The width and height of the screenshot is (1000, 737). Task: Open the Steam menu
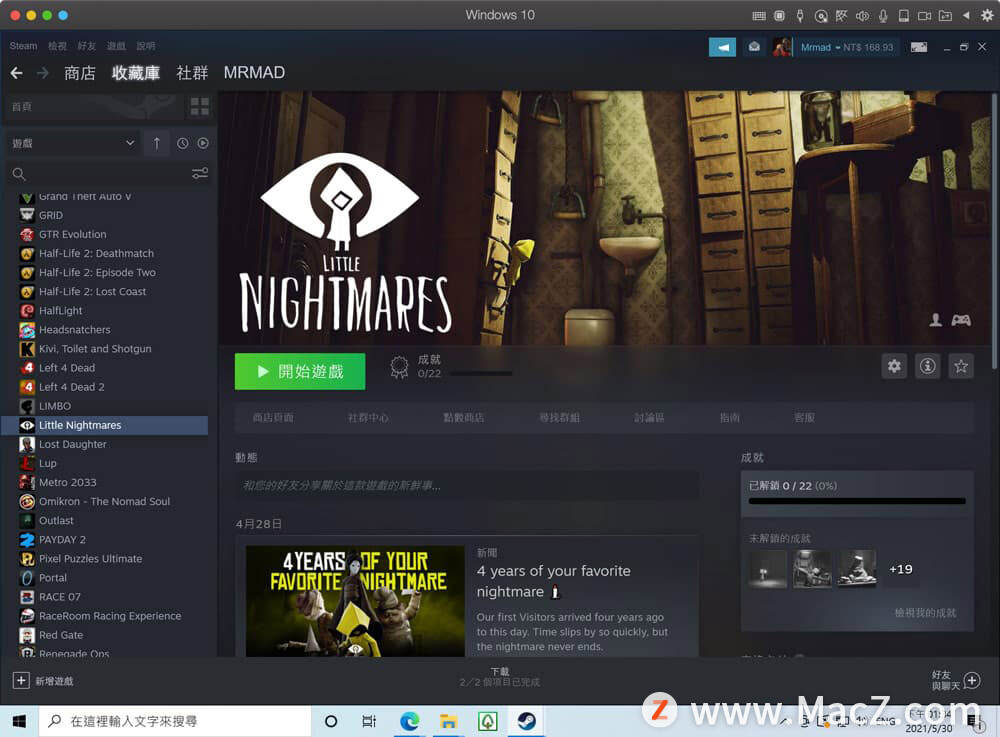click(x=23, y=46)
